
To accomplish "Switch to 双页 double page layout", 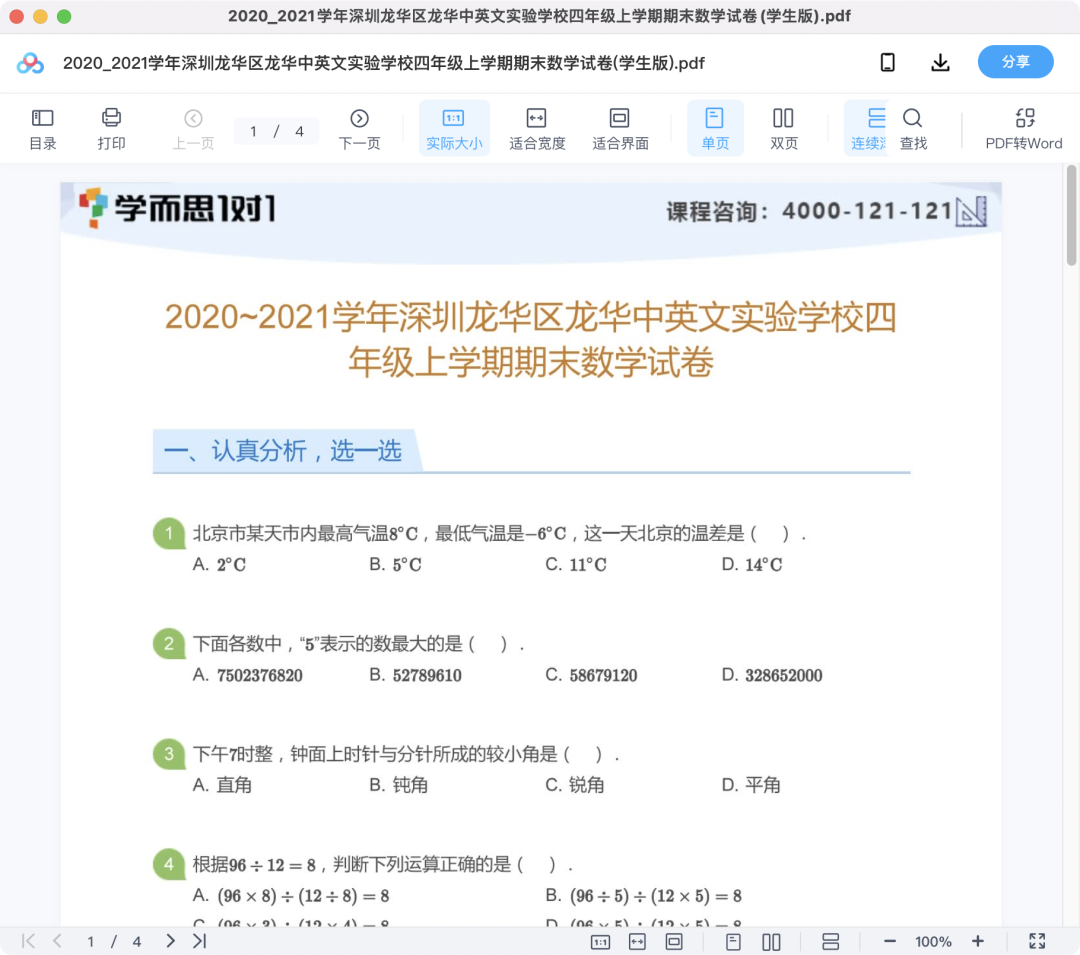I will pos(783,129).
